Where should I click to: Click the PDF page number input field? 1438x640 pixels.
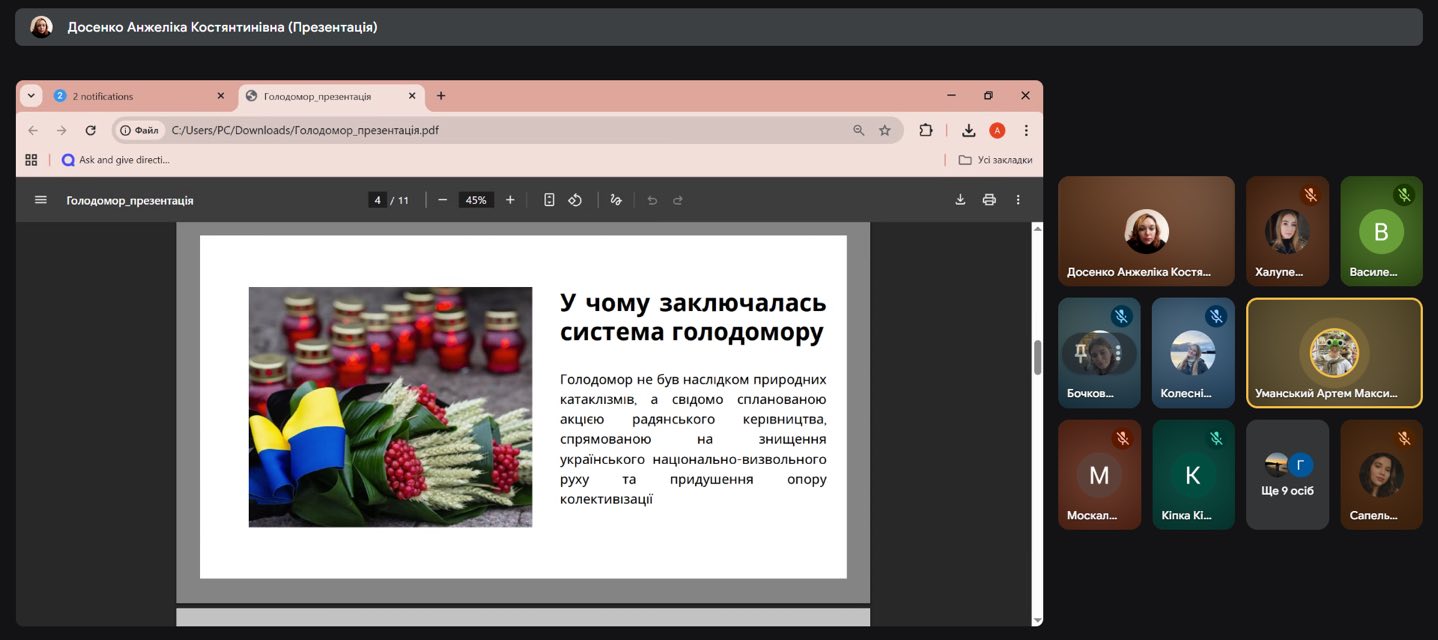click(378, 200)
